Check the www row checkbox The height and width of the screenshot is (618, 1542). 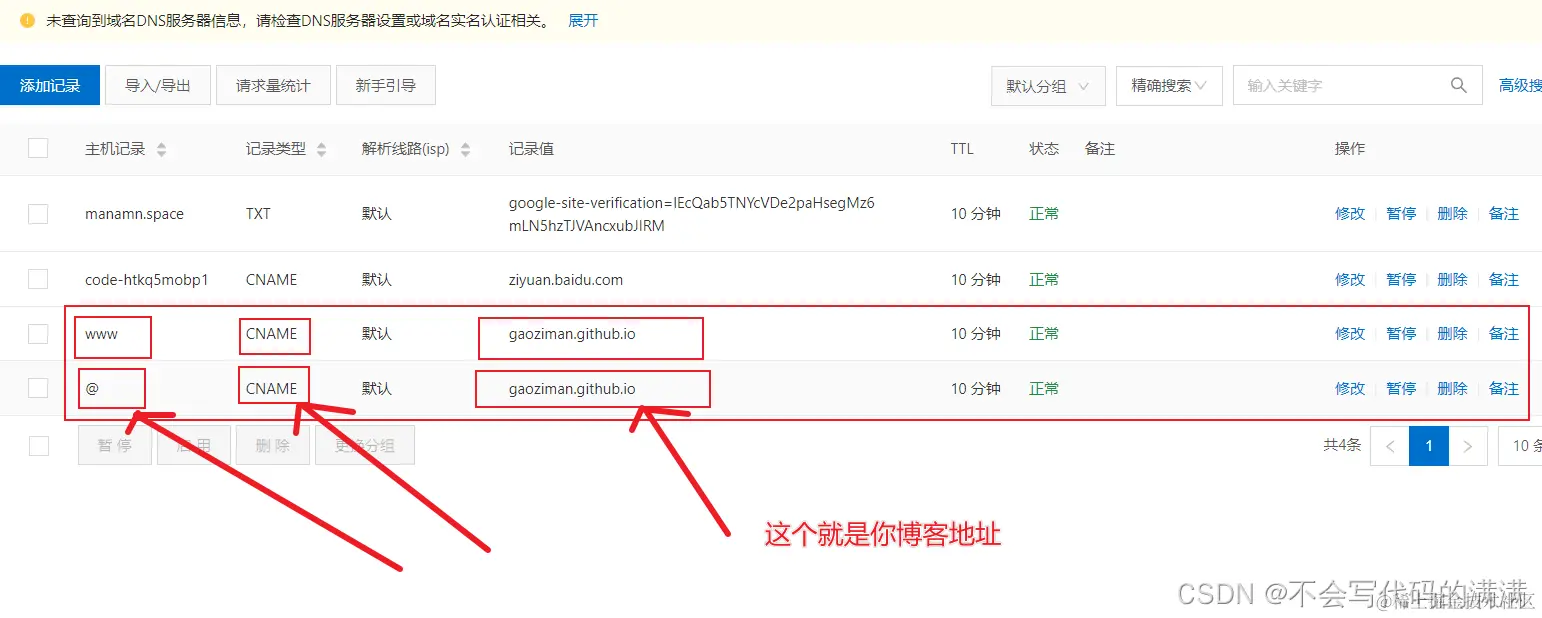[38, 334]
